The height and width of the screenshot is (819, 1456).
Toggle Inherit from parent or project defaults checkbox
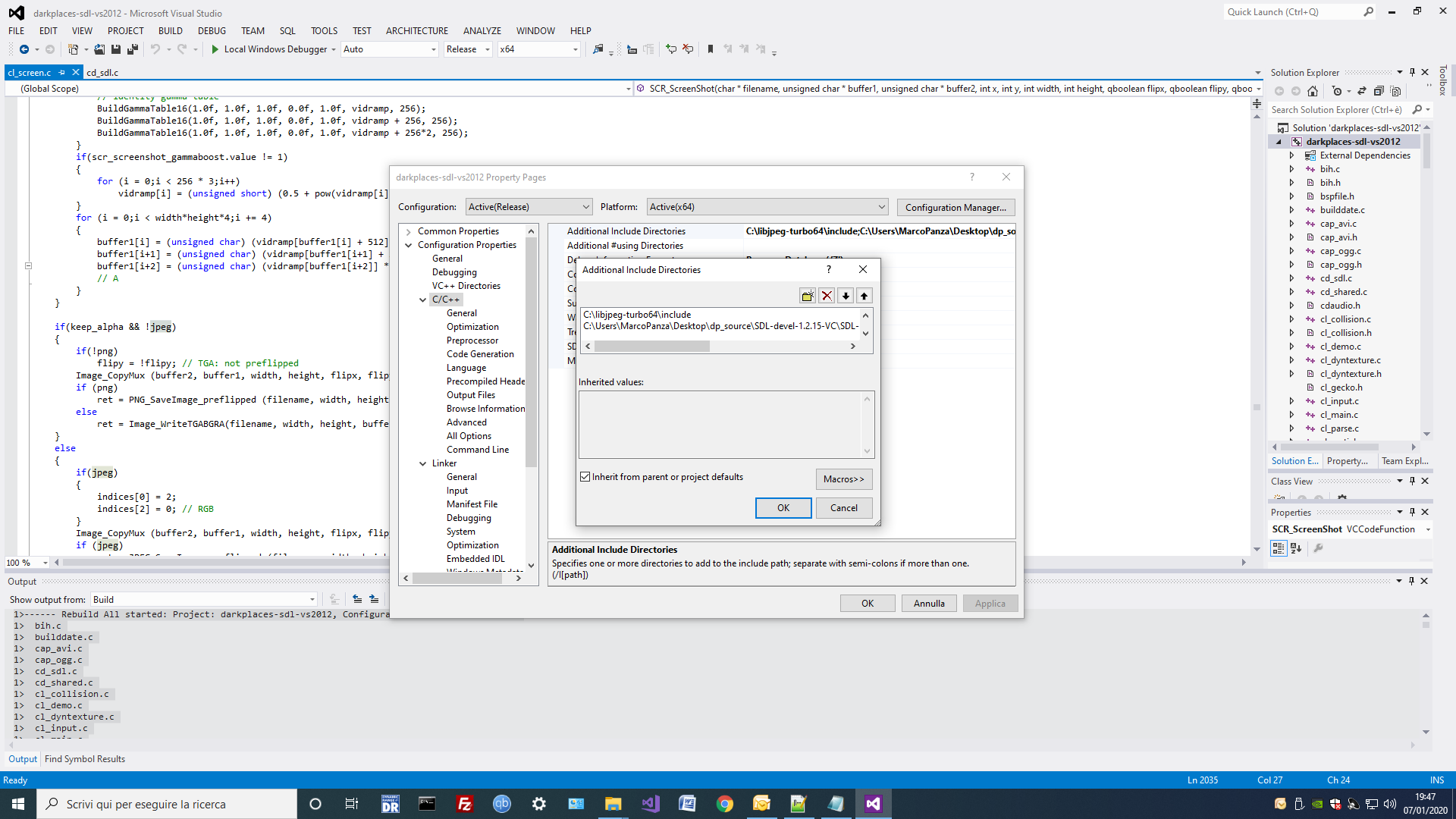(585, 476)
